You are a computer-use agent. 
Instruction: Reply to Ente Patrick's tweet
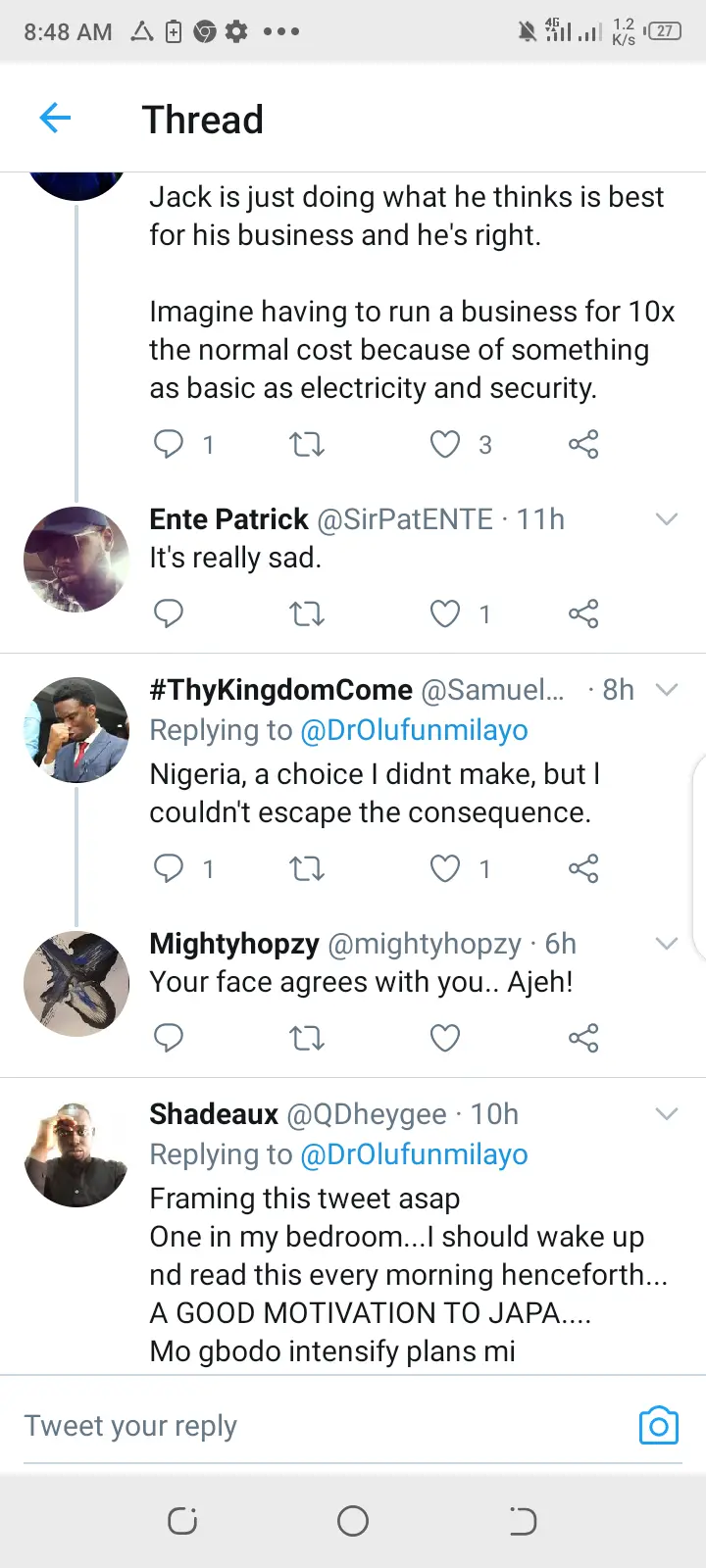click(169, 614)
